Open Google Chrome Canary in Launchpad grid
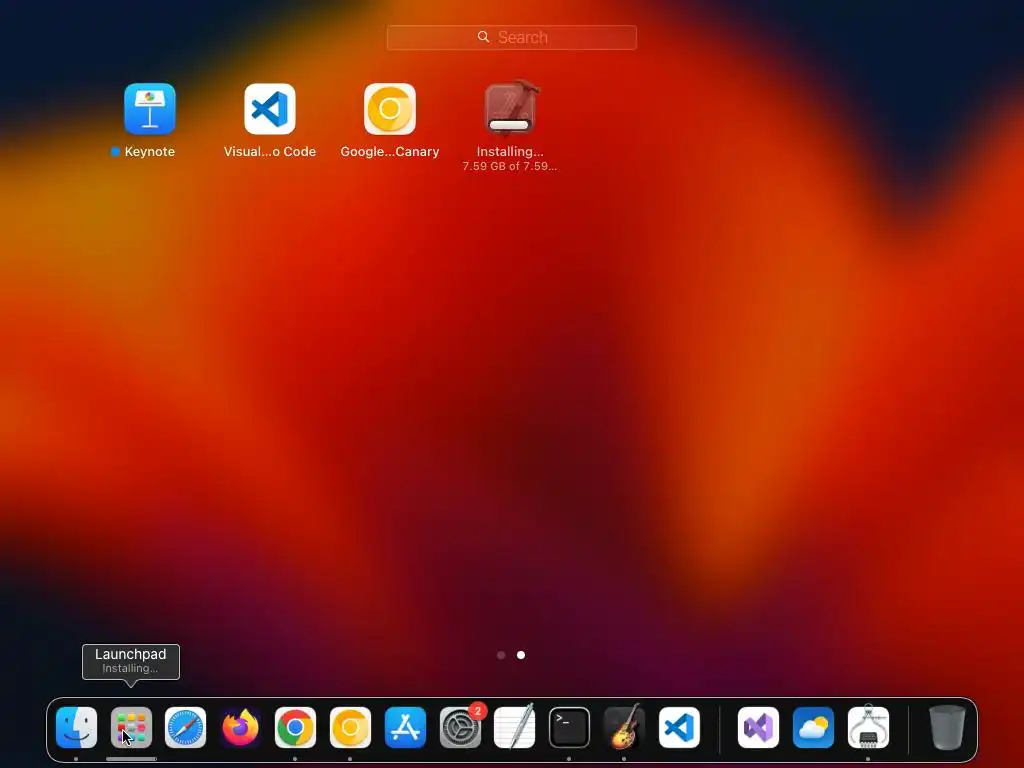Image resolution: width=1024 pixels, height=768 pixels. [390, 108]
